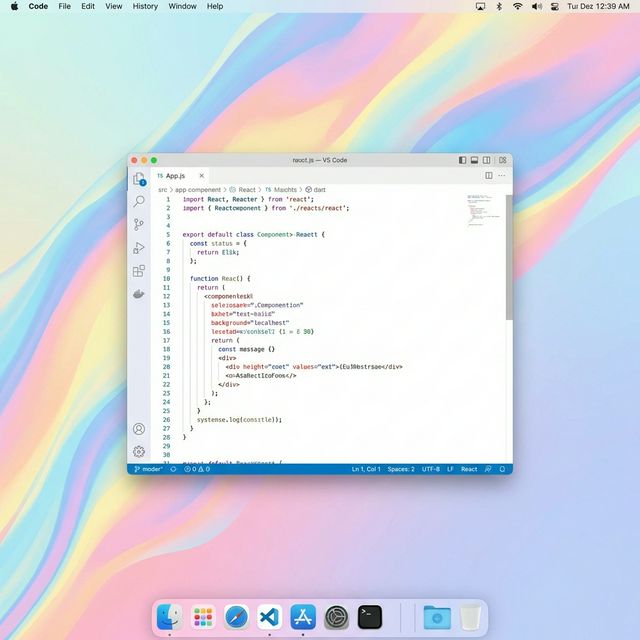Open Control Center from the menu bar

(x=555, y=6)
